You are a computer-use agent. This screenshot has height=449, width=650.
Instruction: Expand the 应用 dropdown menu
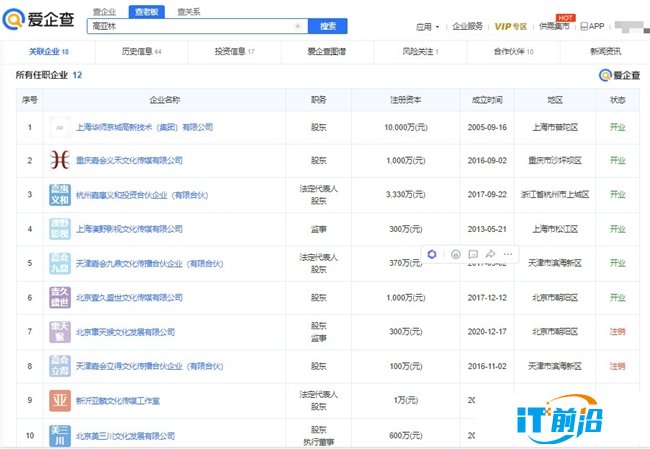427,27
